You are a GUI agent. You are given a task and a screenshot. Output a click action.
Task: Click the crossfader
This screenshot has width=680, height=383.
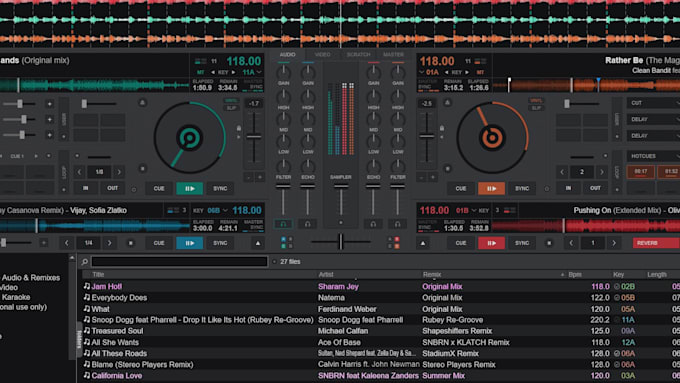coord(341,242)
